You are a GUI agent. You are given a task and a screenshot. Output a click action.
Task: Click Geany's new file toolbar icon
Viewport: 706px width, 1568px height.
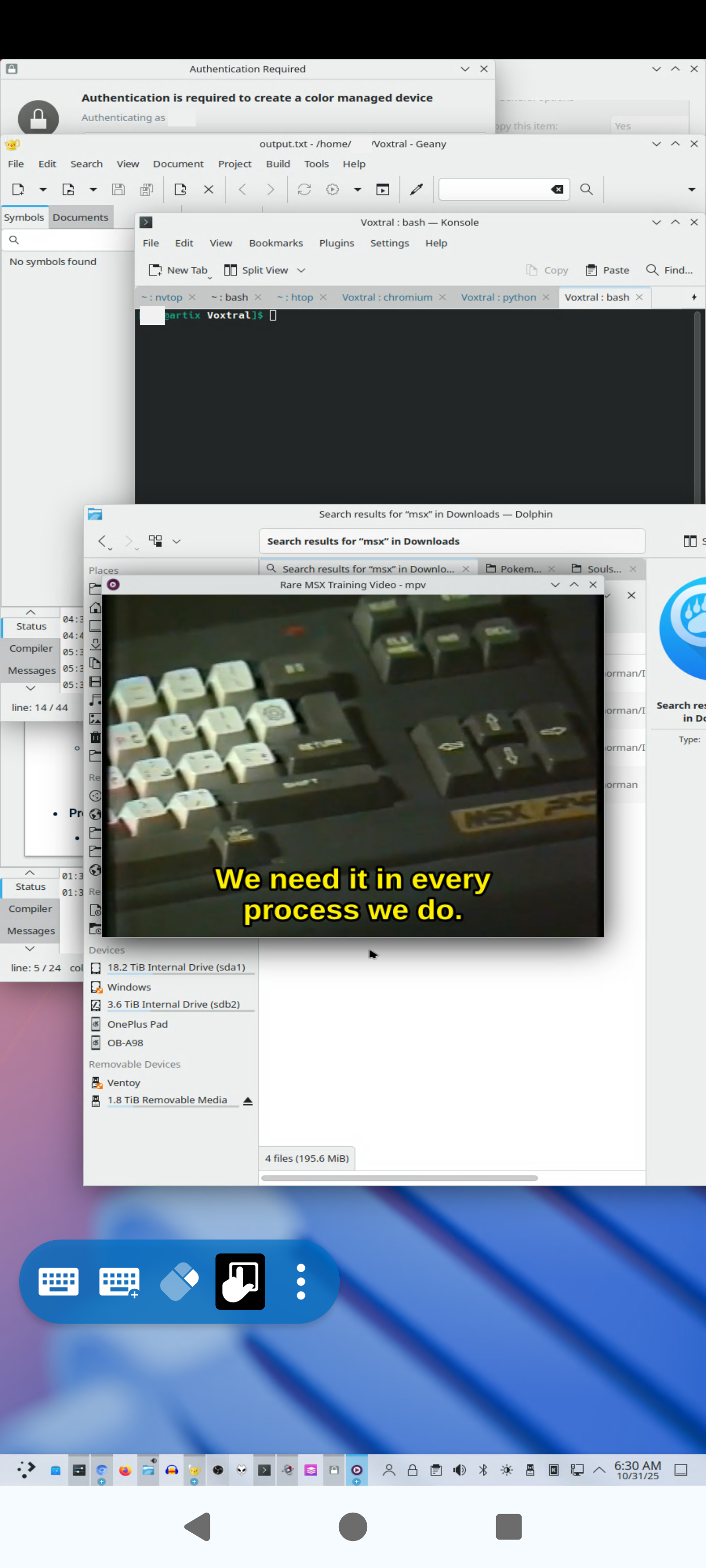[x=18, y=189]
